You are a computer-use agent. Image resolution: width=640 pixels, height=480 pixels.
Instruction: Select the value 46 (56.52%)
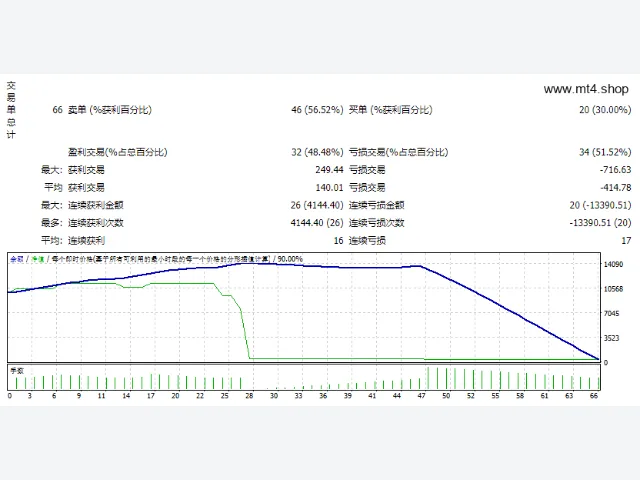(317, 110)
